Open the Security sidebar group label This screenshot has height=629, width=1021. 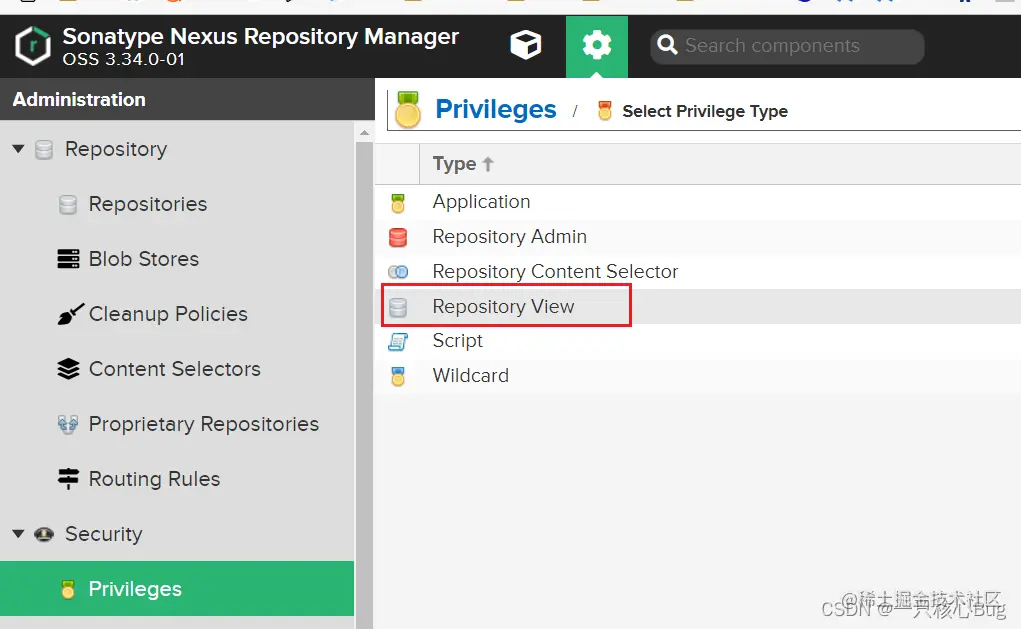point(104,534)
